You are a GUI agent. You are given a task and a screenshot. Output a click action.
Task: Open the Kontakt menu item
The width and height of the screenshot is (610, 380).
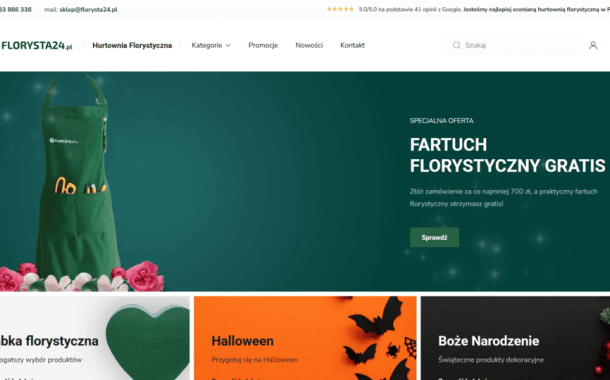(352, 46)
